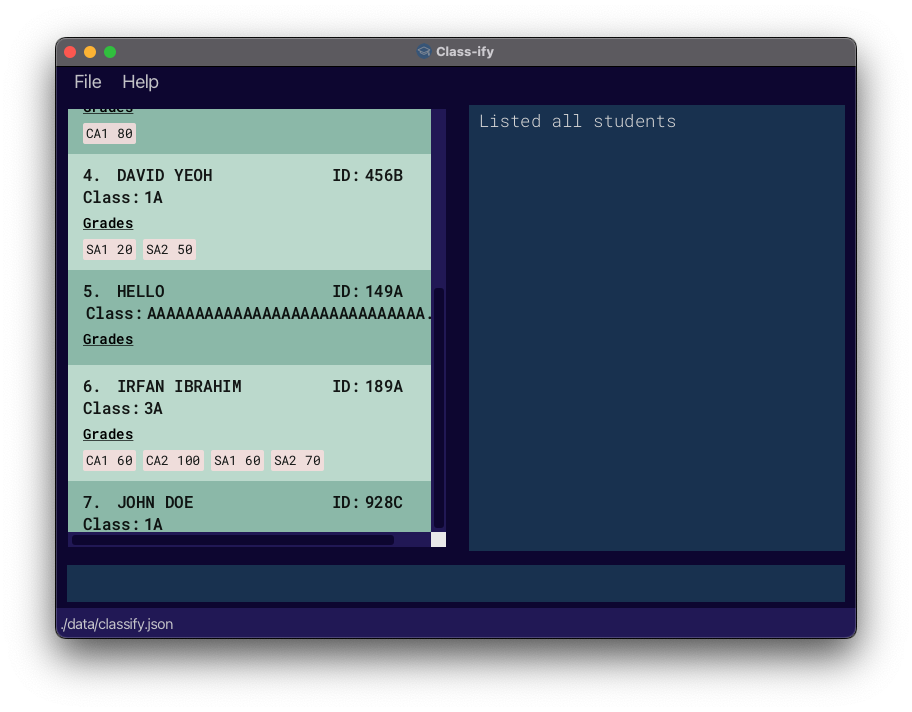Click the long Class: AAAA... text
The image size is (912, 712).
point(258,314)
